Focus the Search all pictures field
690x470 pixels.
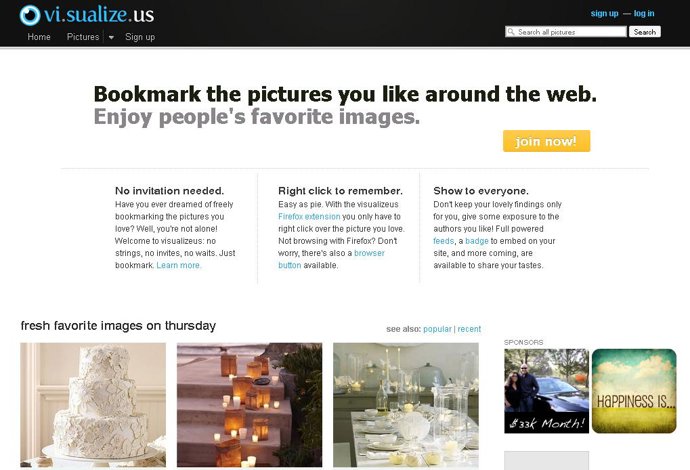566,32
